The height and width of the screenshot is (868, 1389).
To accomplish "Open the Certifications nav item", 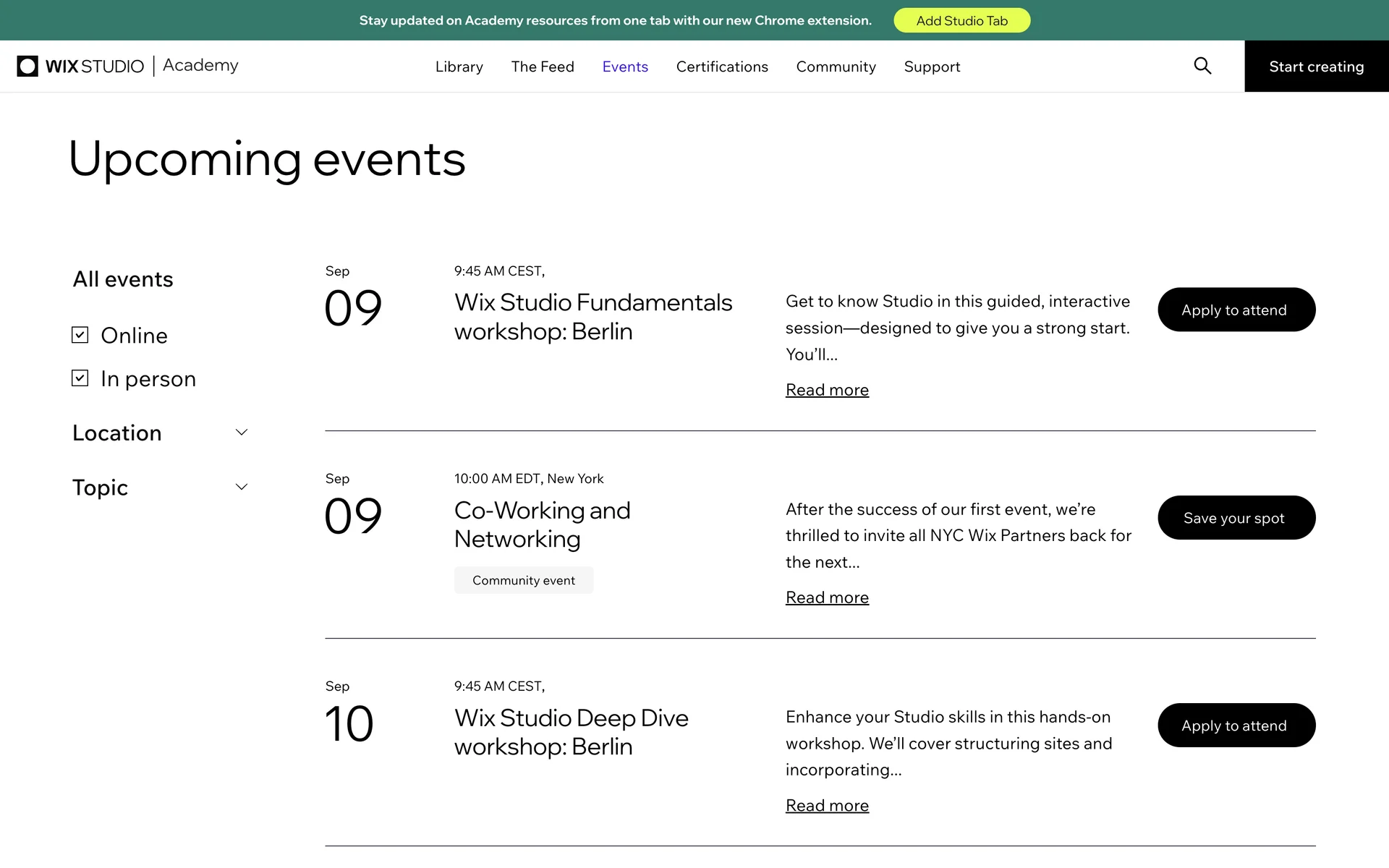I will (x=722, y=67).
